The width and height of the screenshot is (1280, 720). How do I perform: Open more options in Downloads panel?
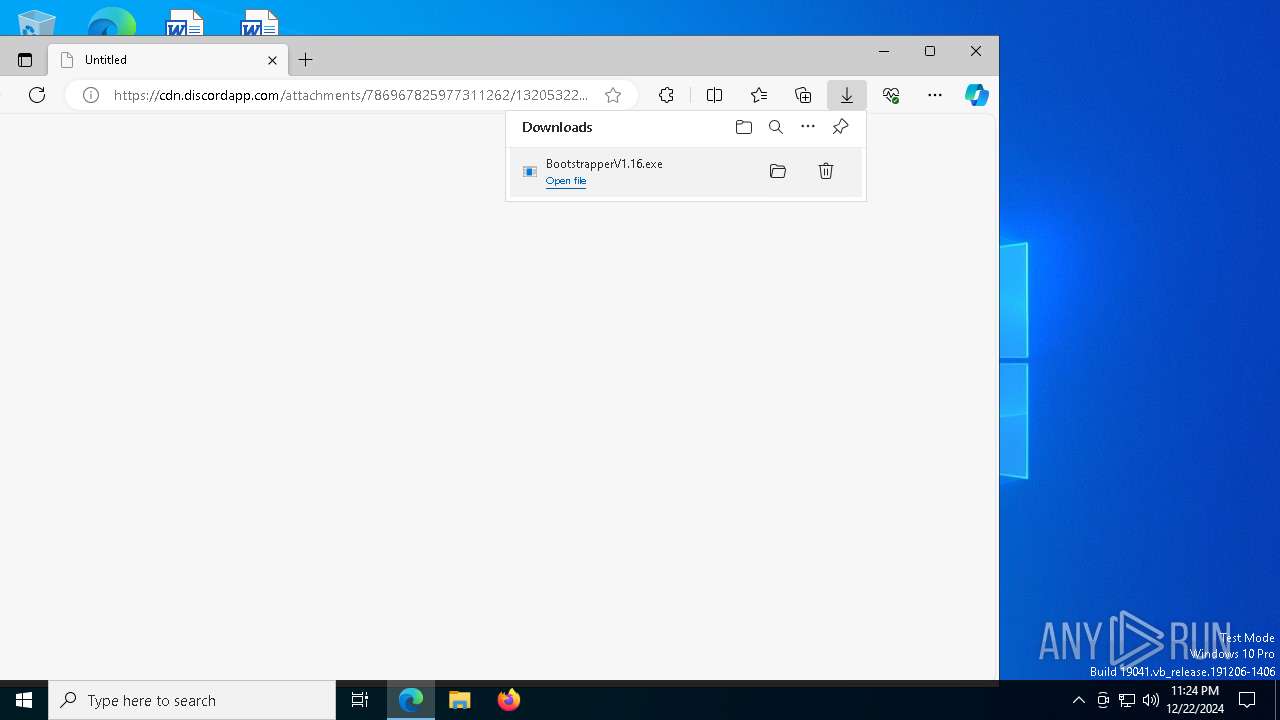tap(808, 127)
